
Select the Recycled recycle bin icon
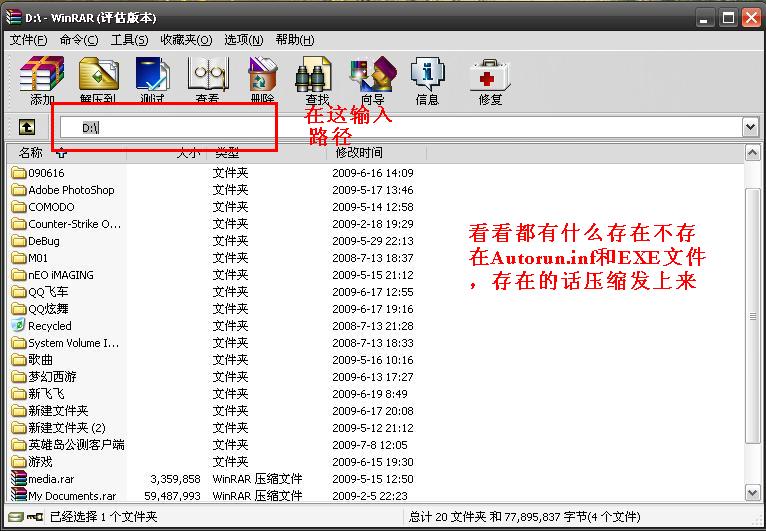(x=19, y=325)
